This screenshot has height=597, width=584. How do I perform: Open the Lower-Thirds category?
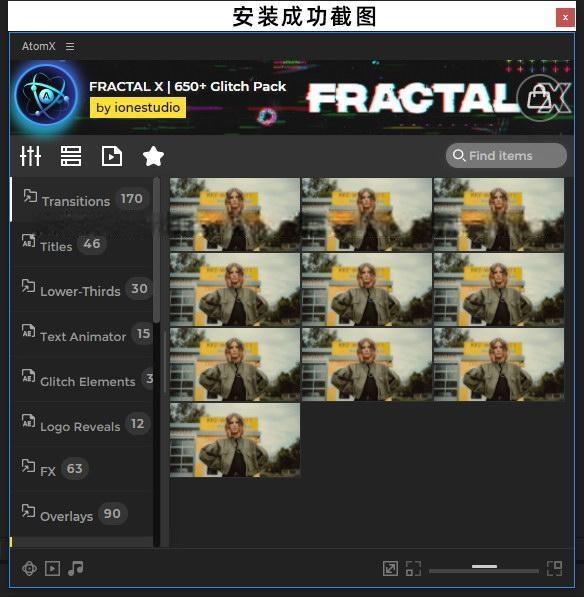(x=82, y=290)
